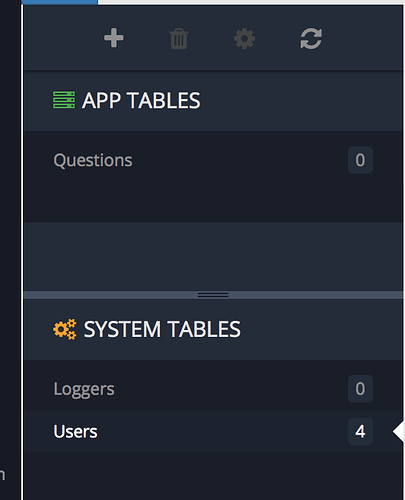The image size is (405, 500).
Task: Open table settings via the gear icon
Action: click(x=244, y=39)
